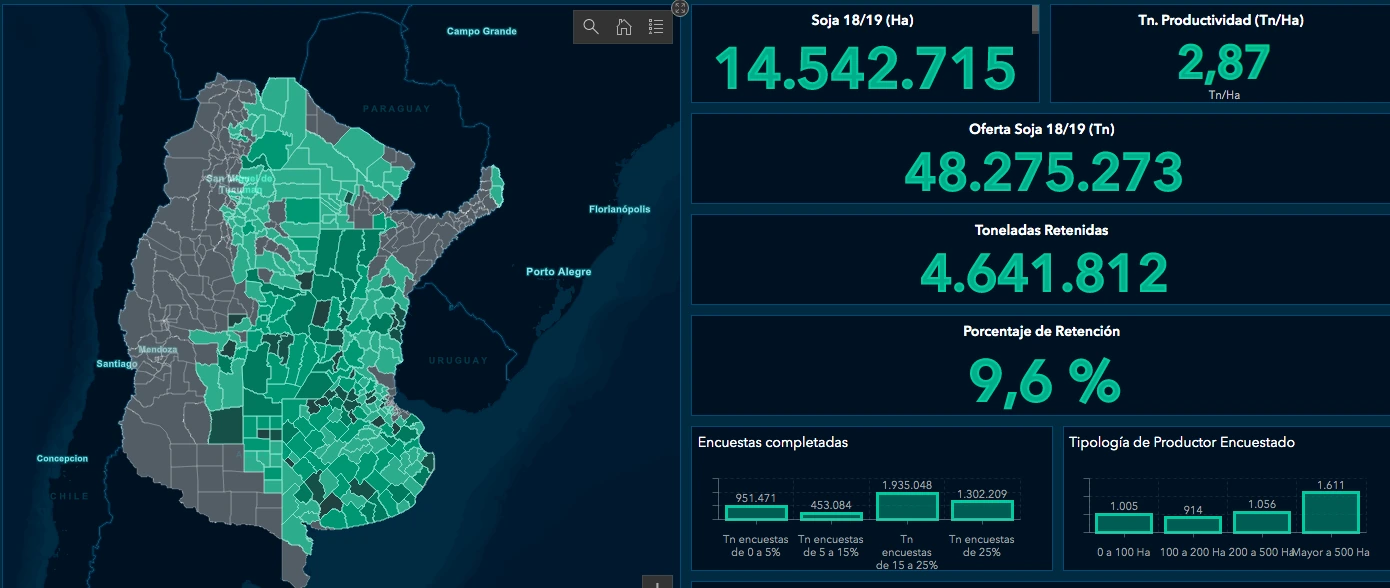Click the CHILE country label

[x=71, y=496]
